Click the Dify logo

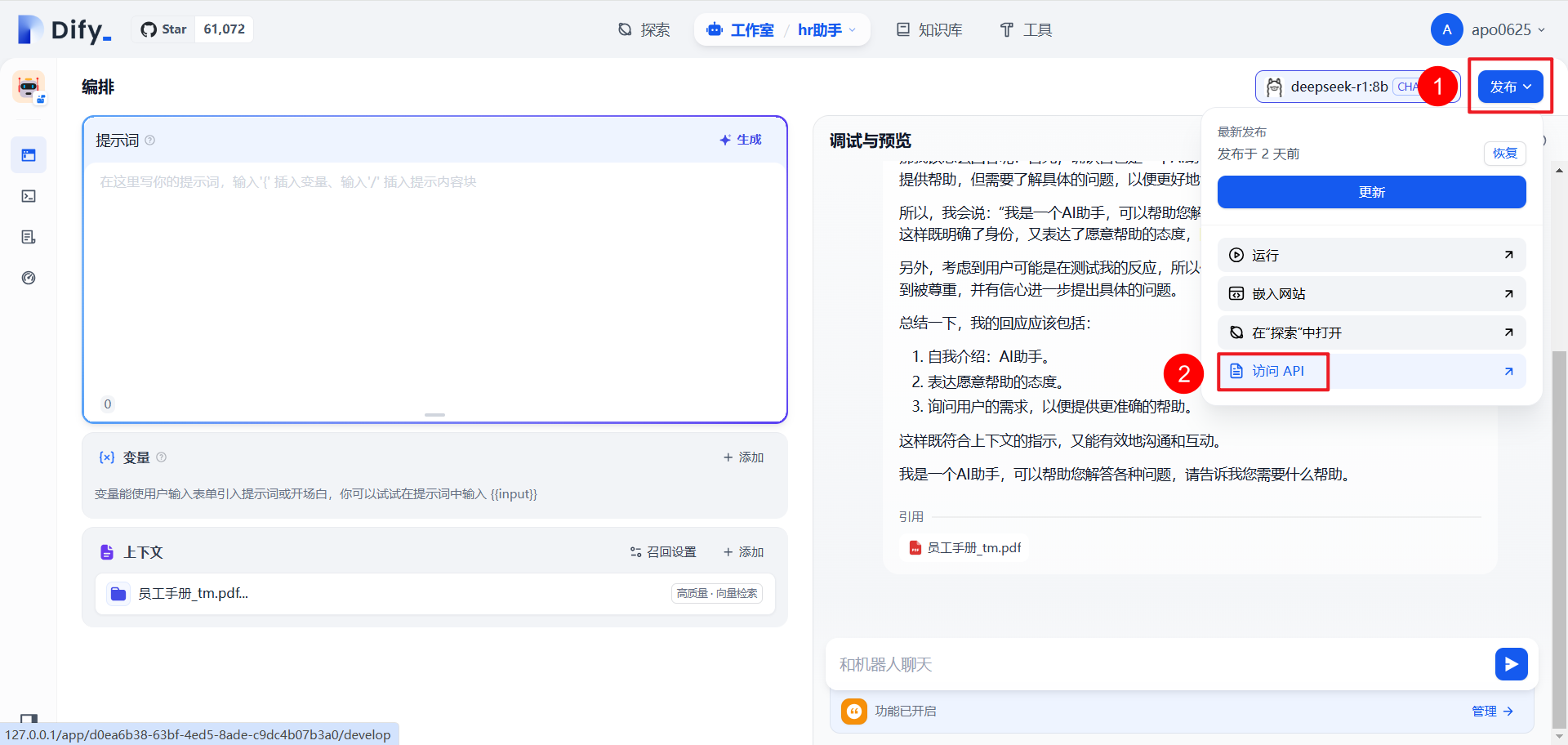[x=65, y=29]
